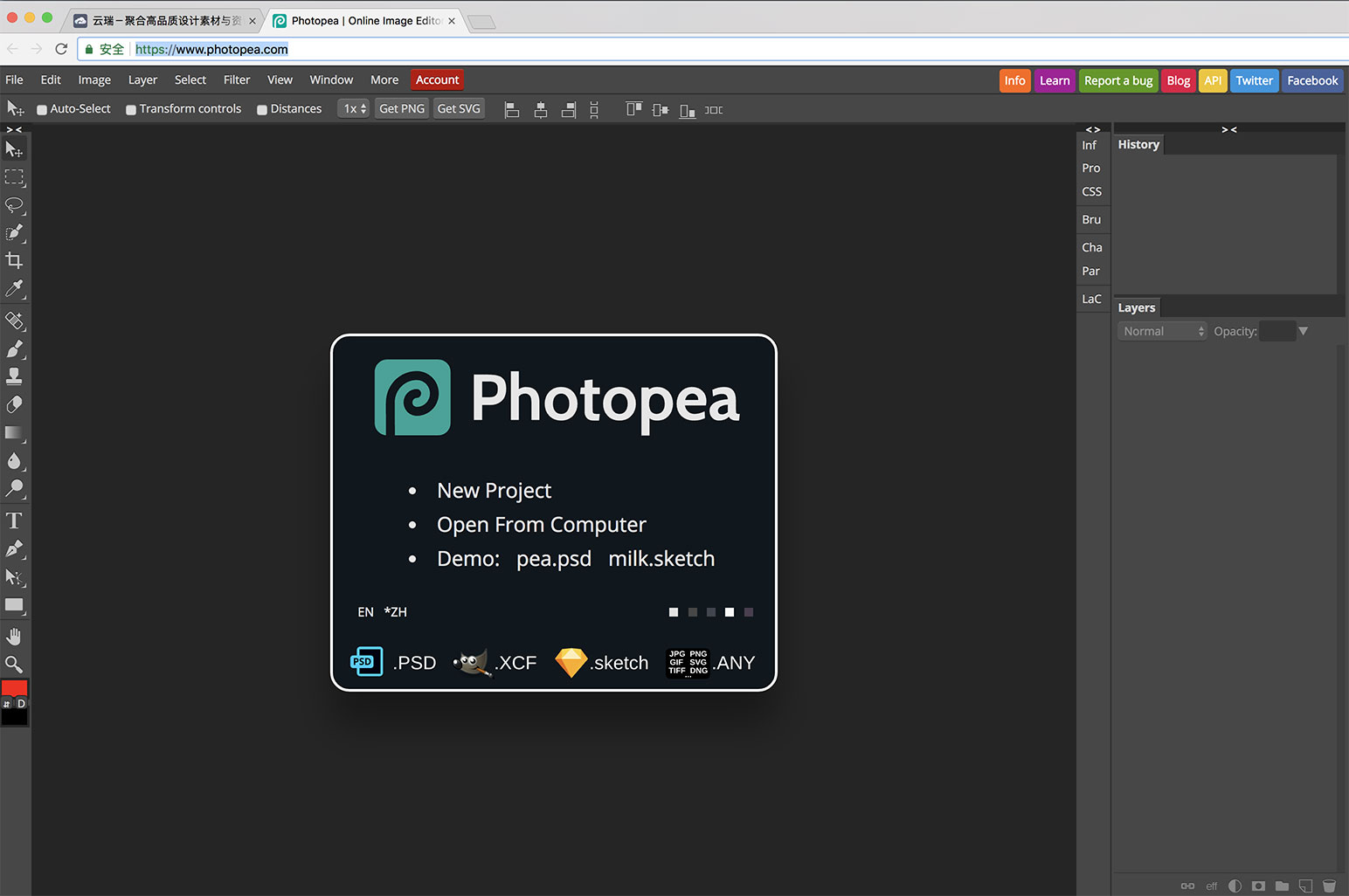The height and width of the screenshot is (896, 1349).
Task: Switch language to ZH
Action: tap(395, 612)
